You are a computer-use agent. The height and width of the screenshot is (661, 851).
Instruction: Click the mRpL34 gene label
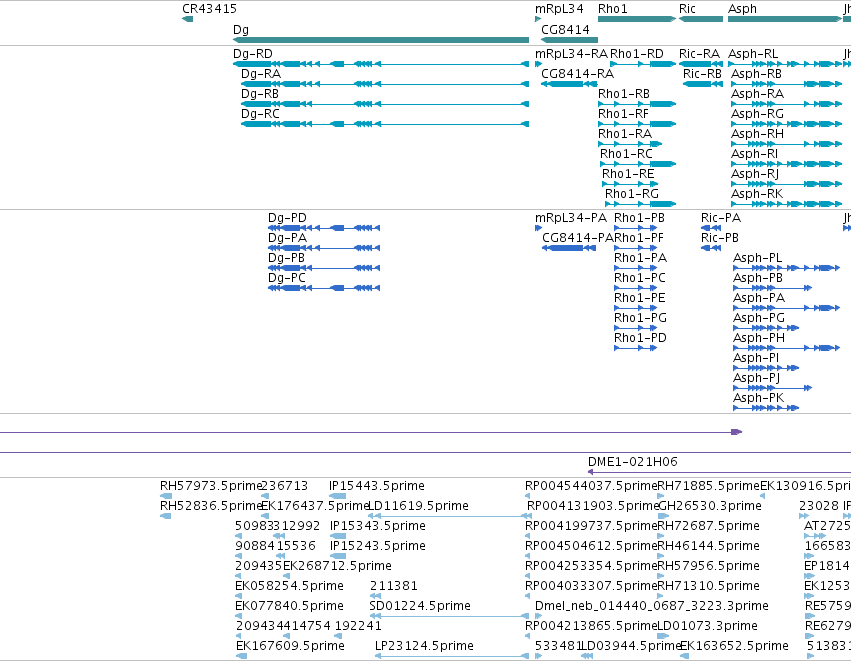[559, 9]
